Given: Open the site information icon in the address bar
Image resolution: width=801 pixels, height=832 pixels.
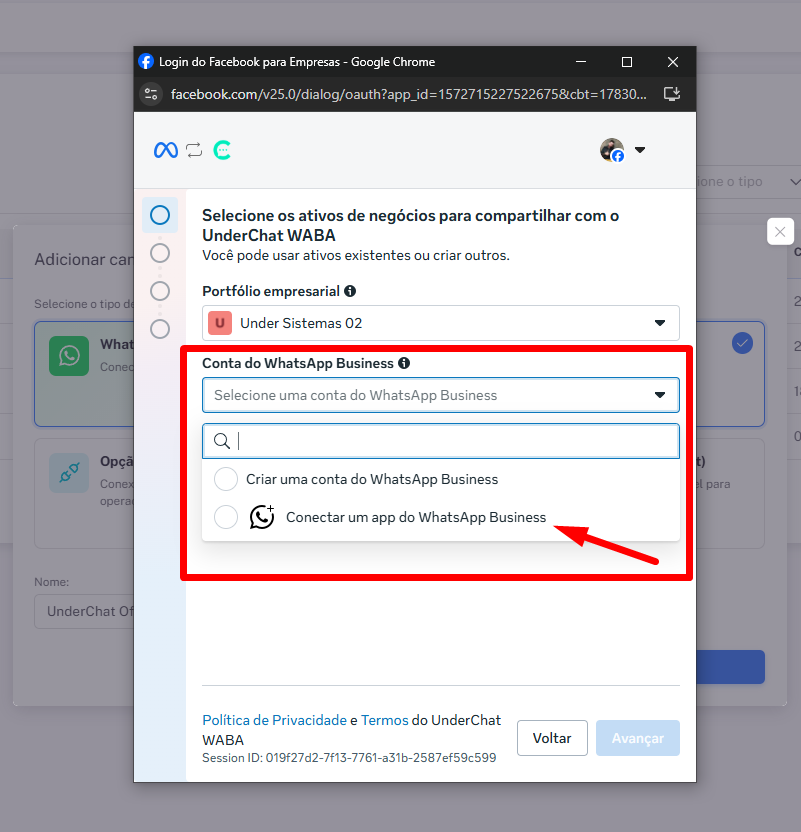Looking at the screenshot, I should coord(151,94).
